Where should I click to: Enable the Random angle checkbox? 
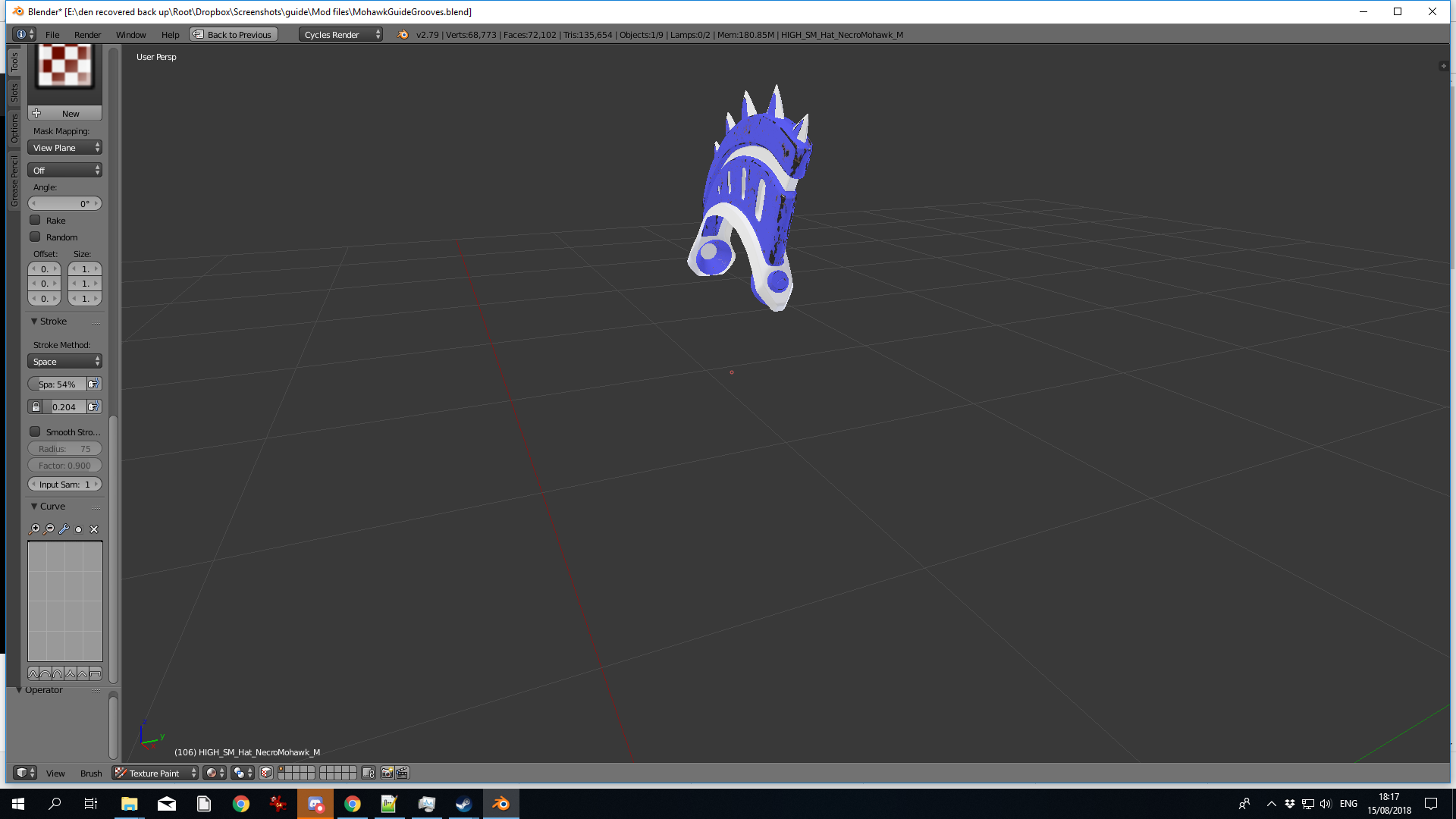(x=35, y=237)
